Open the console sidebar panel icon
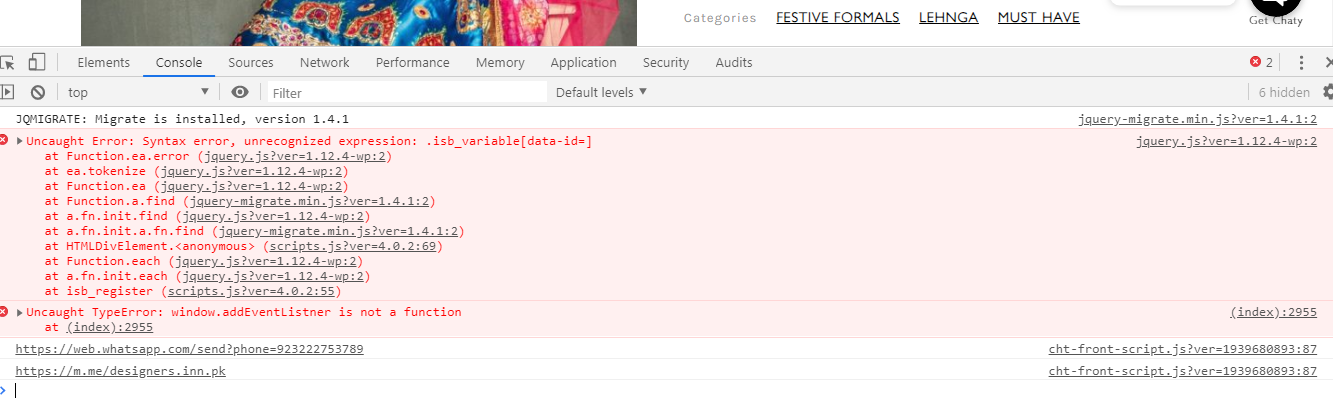The image size is (1333, 406). pos(7,92)
